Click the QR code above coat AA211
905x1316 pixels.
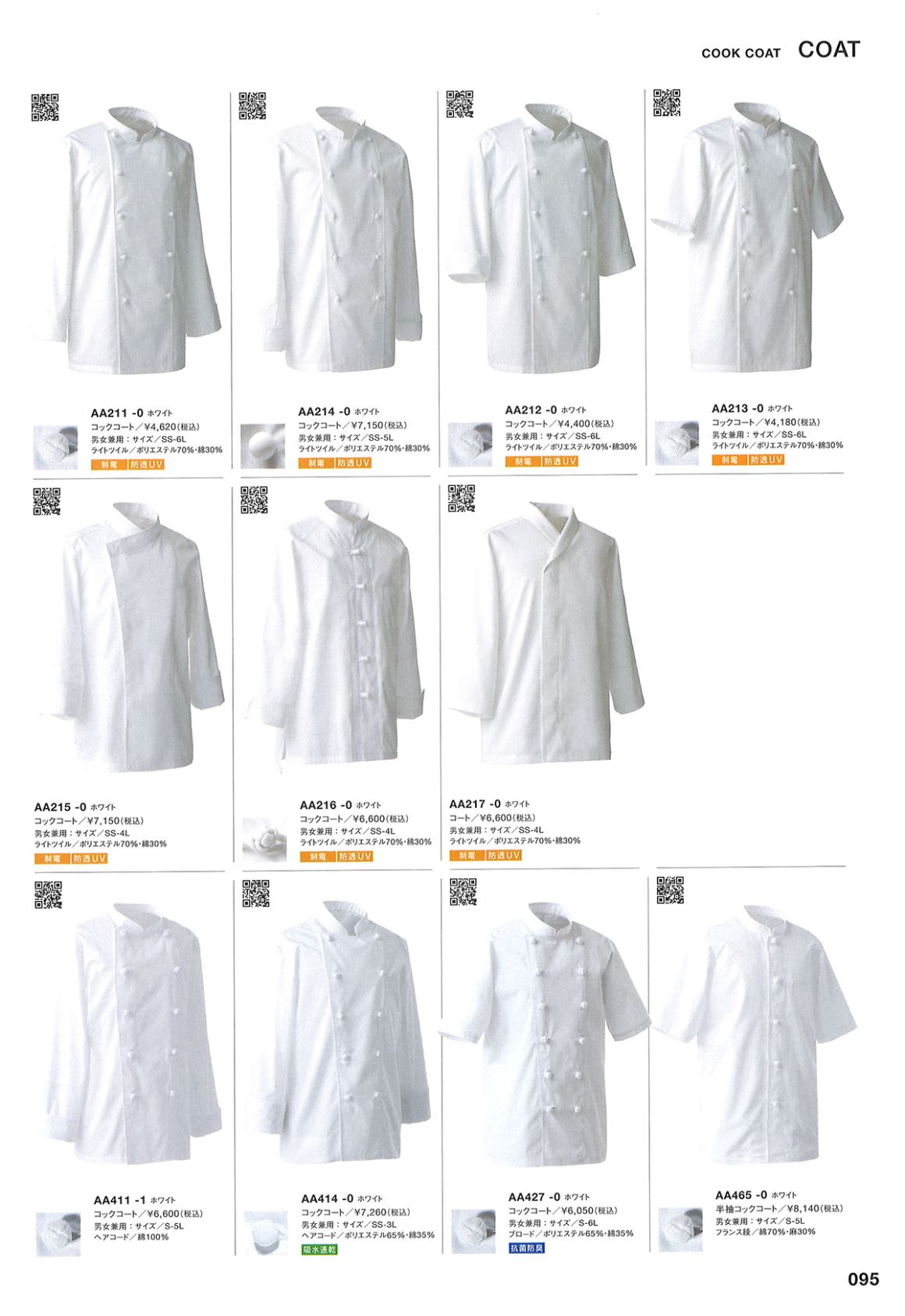coord(45,108)
